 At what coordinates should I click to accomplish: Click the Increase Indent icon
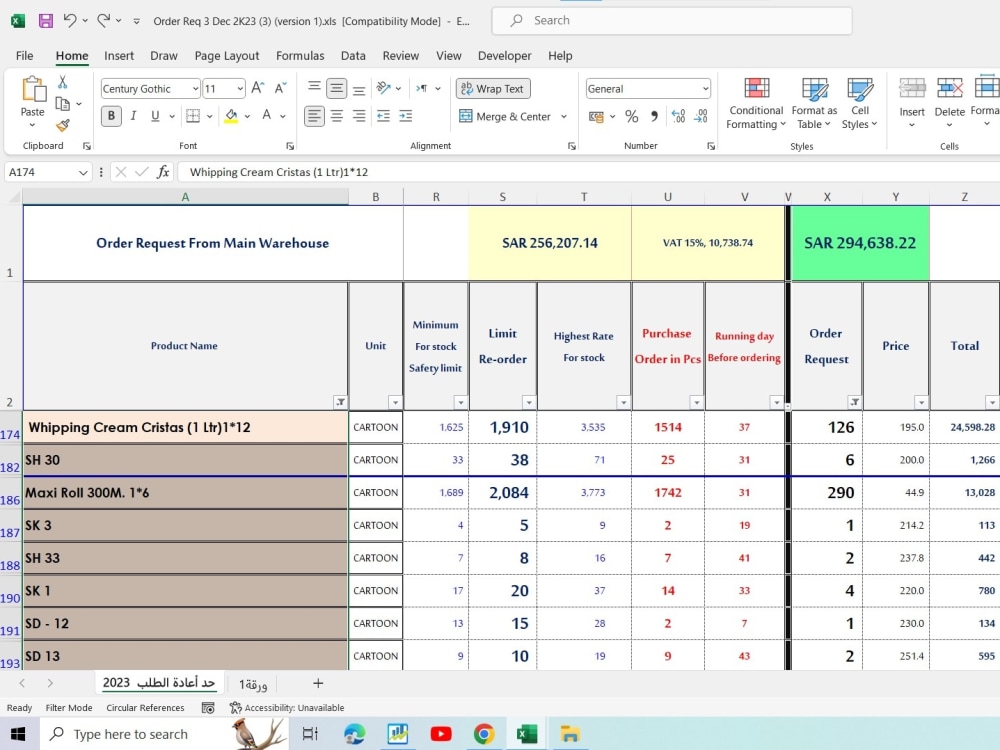(406, 116)
